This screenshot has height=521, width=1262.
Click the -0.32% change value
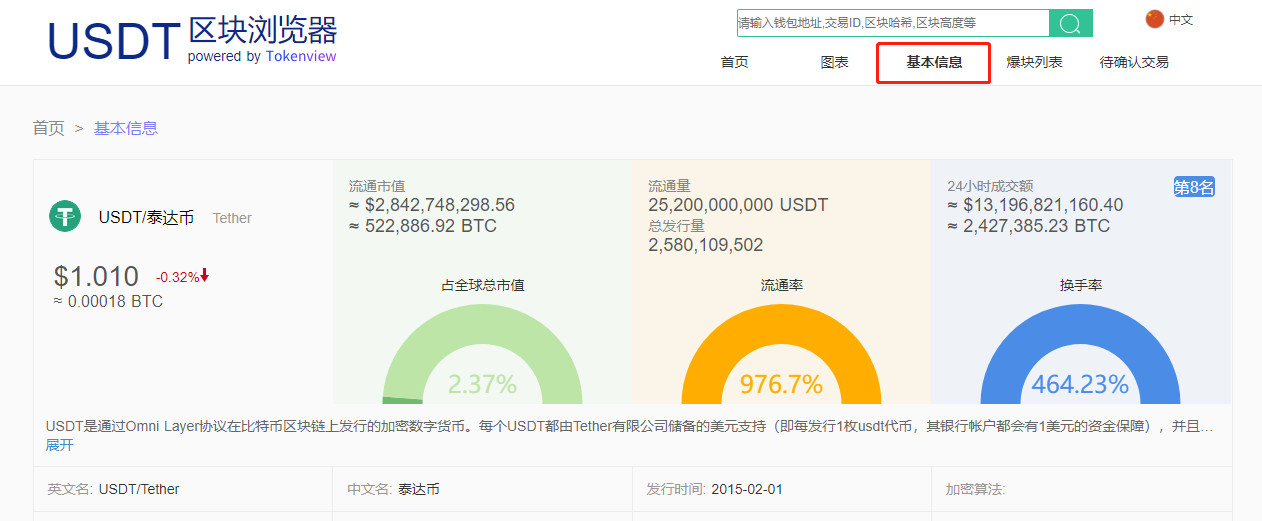point(177,277)
